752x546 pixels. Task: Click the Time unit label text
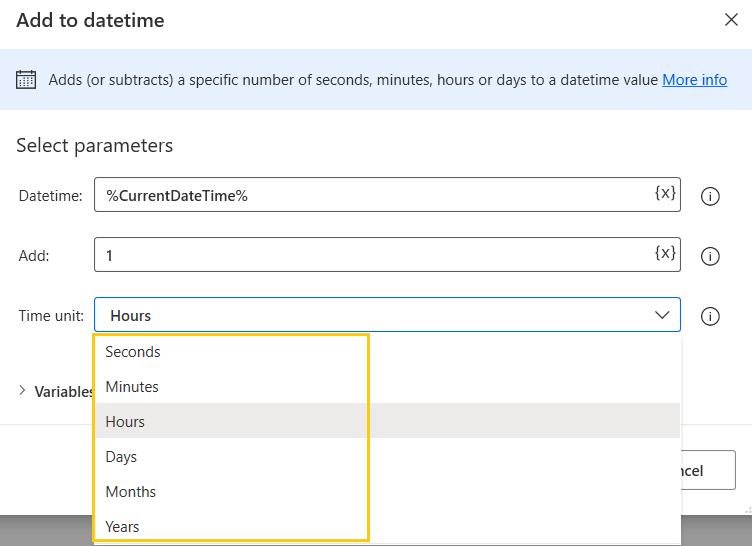pos(51,316)
